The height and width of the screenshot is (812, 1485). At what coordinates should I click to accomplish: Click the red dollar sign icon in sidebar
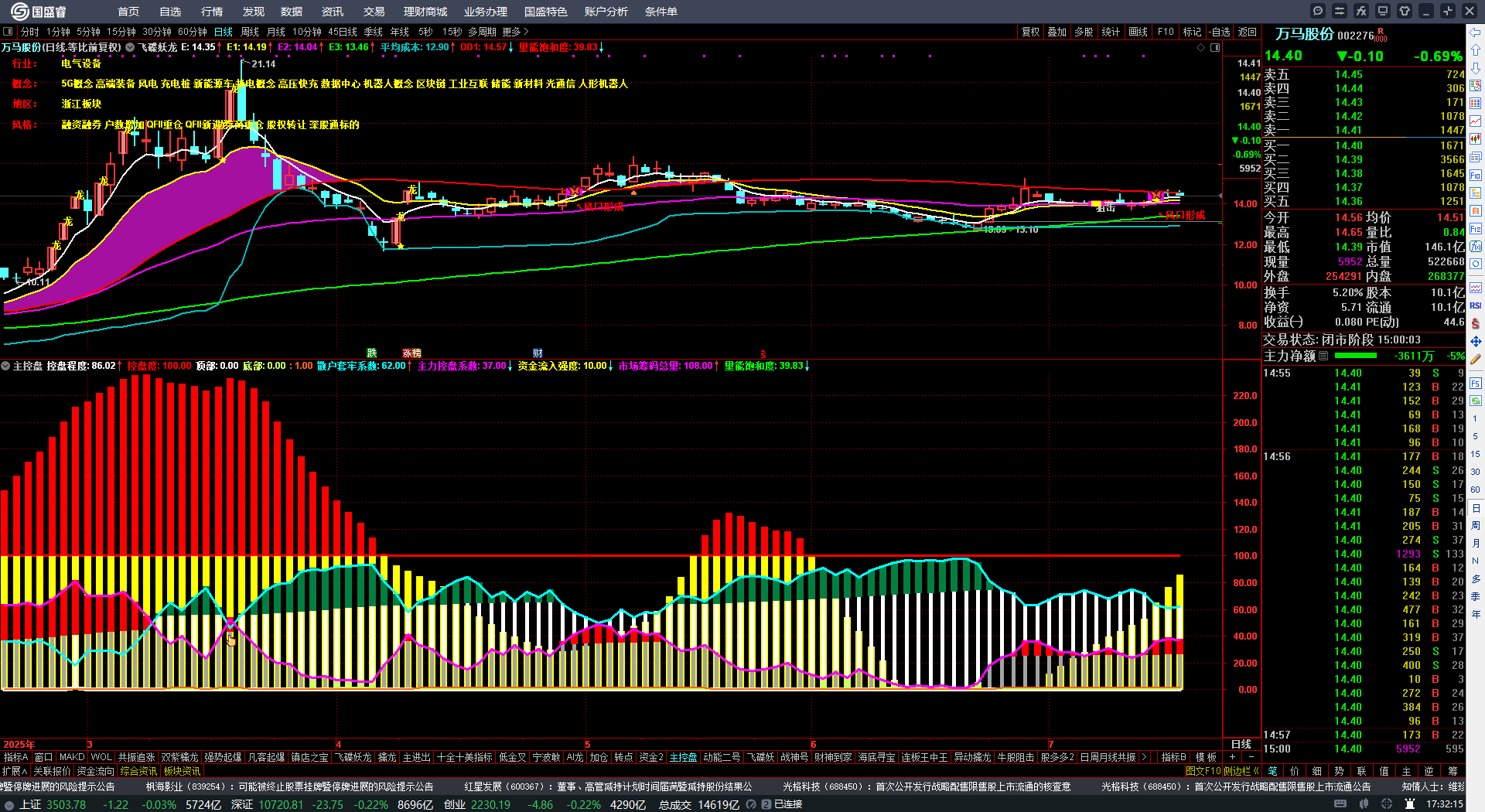1476,323
